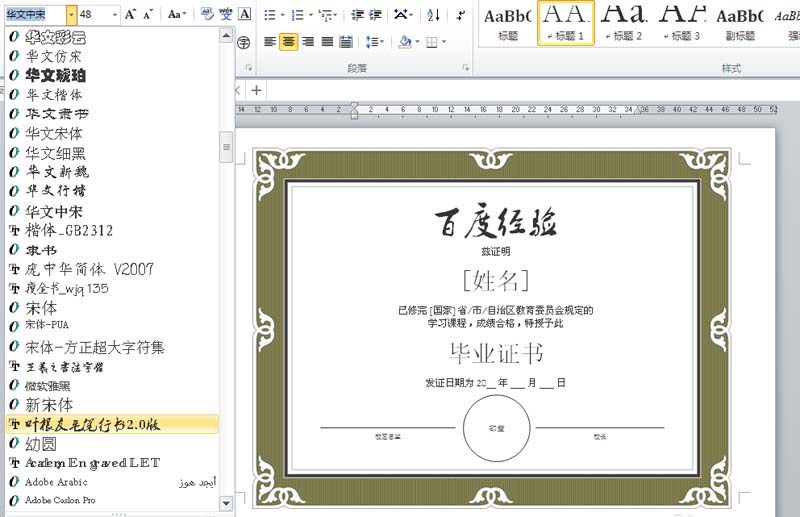Expand the Change Case Aa dropdown
Image resolution: width=800 pixels, height=517 pixels.
pyautogui.click(x=177, y=15)
